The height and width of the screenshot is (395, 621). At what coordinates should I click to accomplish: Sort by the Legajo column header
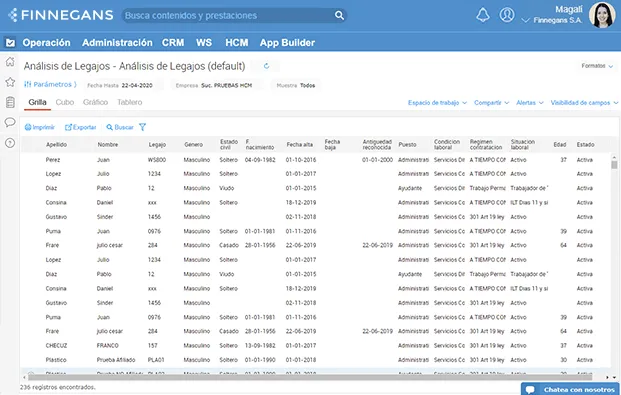coord(157,145)
